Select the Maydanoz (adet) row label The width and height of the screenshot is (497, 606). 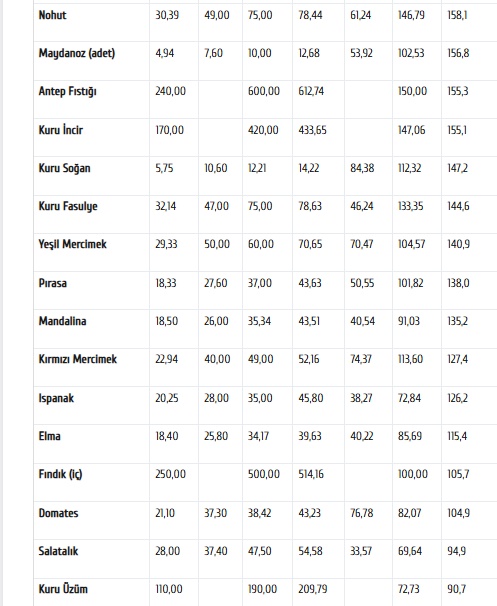(x=77, y=53)
